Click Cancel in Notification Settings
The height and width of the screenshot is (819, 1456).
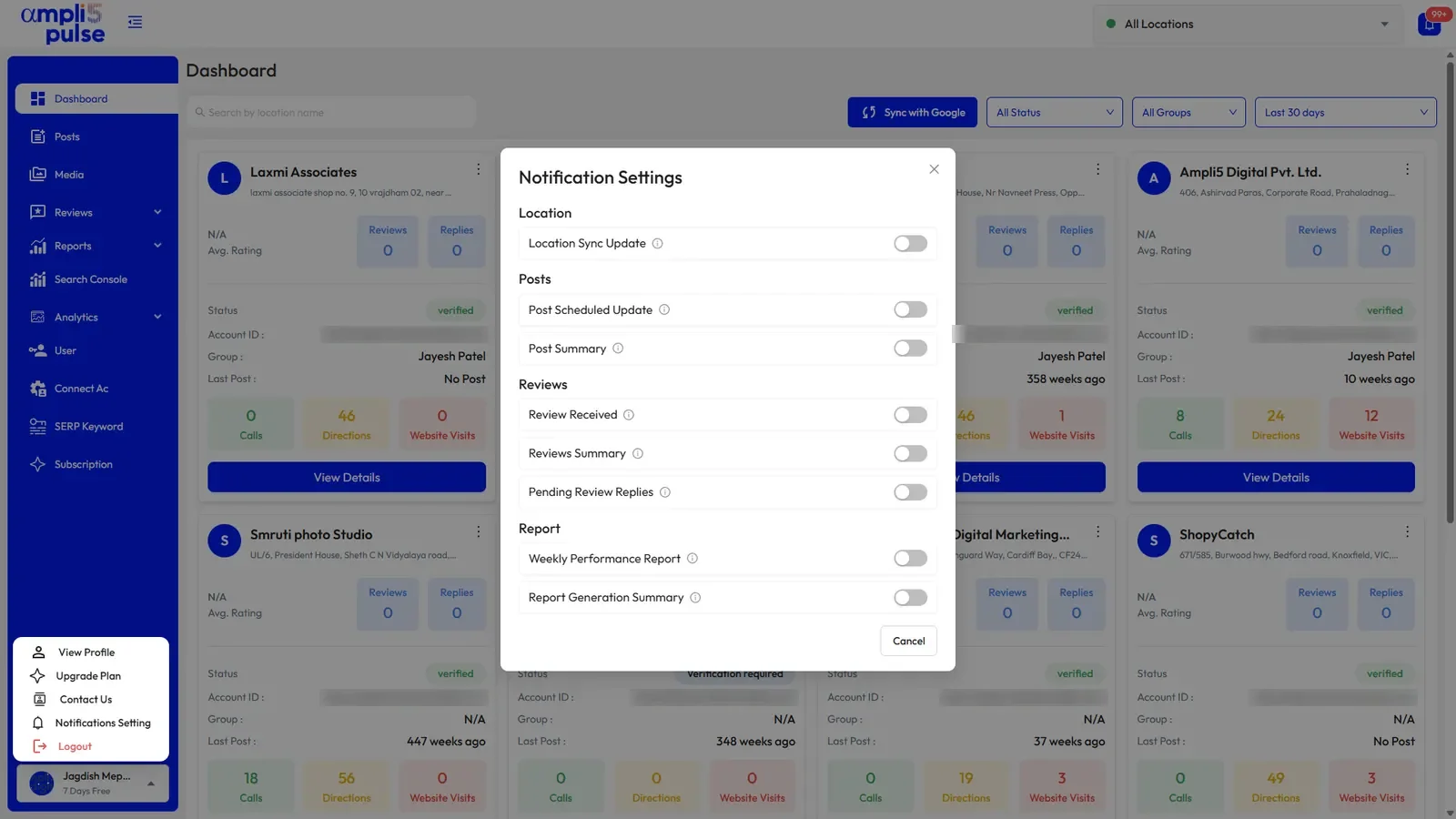pyautogui.click(x=908, y=642)
